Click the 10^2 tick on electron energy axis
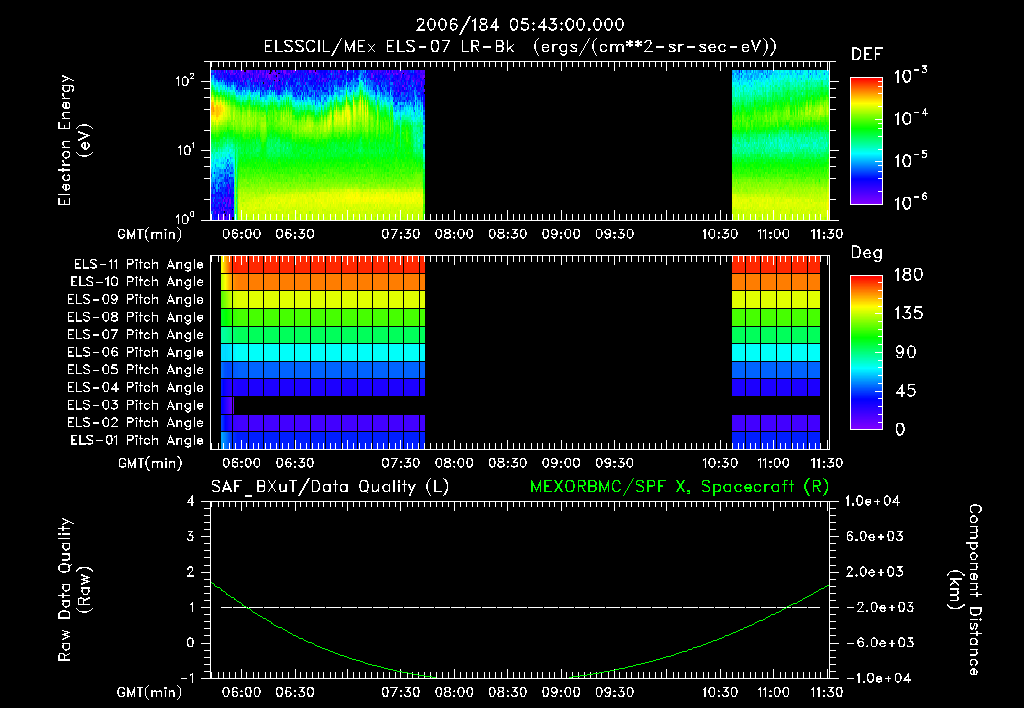The height and width of the screenshot is (708, 1024). point(185,81)
